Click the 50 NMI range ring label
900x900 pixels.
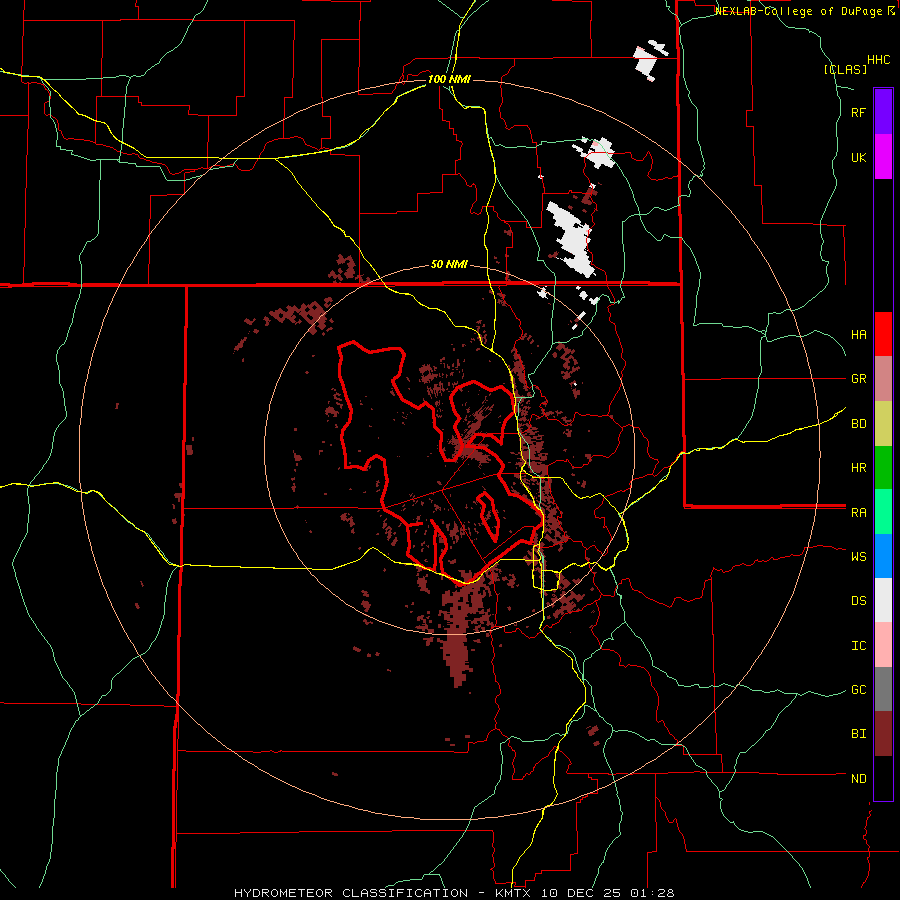[x=449, y=265]
